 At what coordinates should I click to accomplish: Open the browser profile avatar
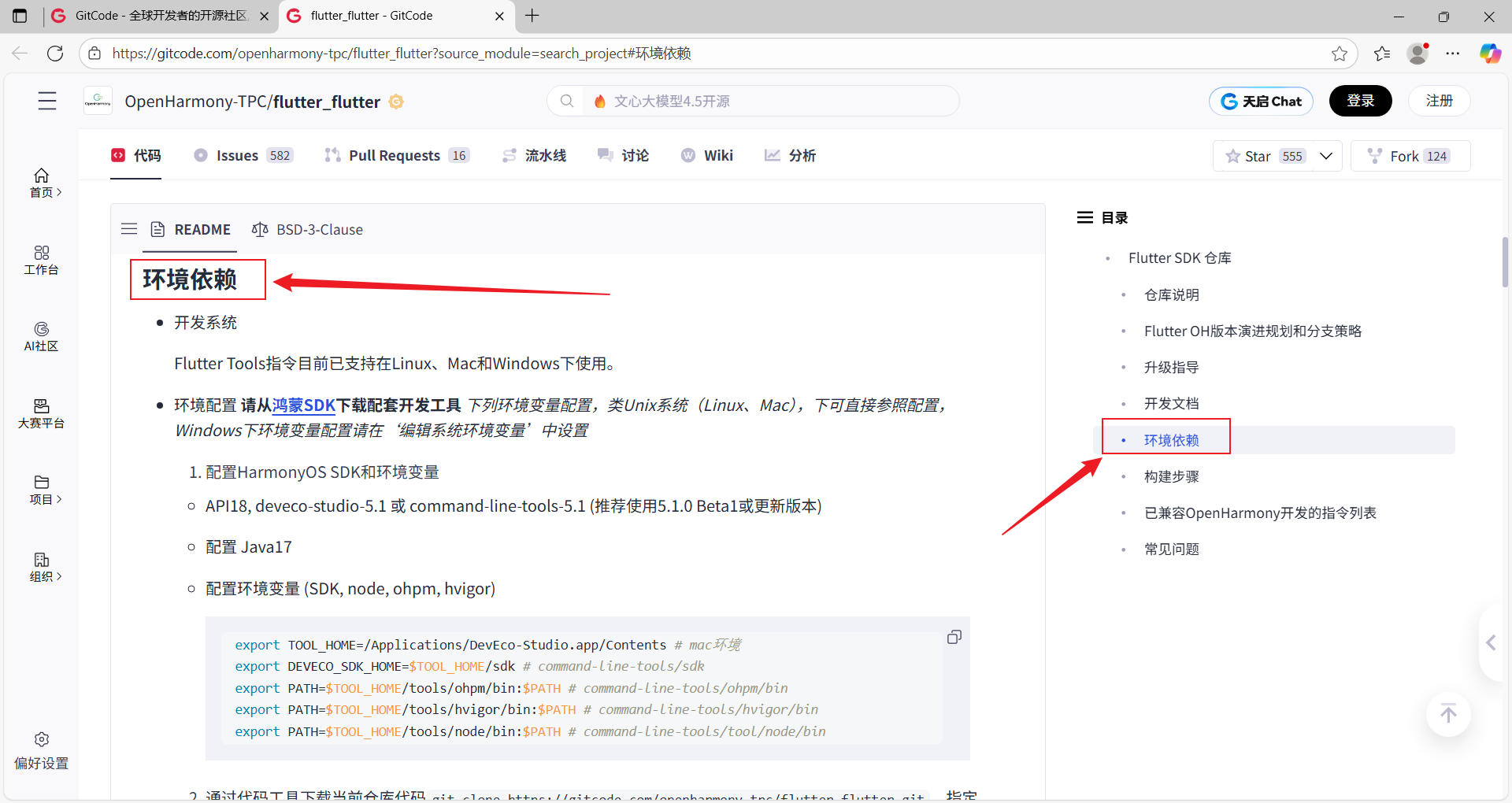[1417, 53]
